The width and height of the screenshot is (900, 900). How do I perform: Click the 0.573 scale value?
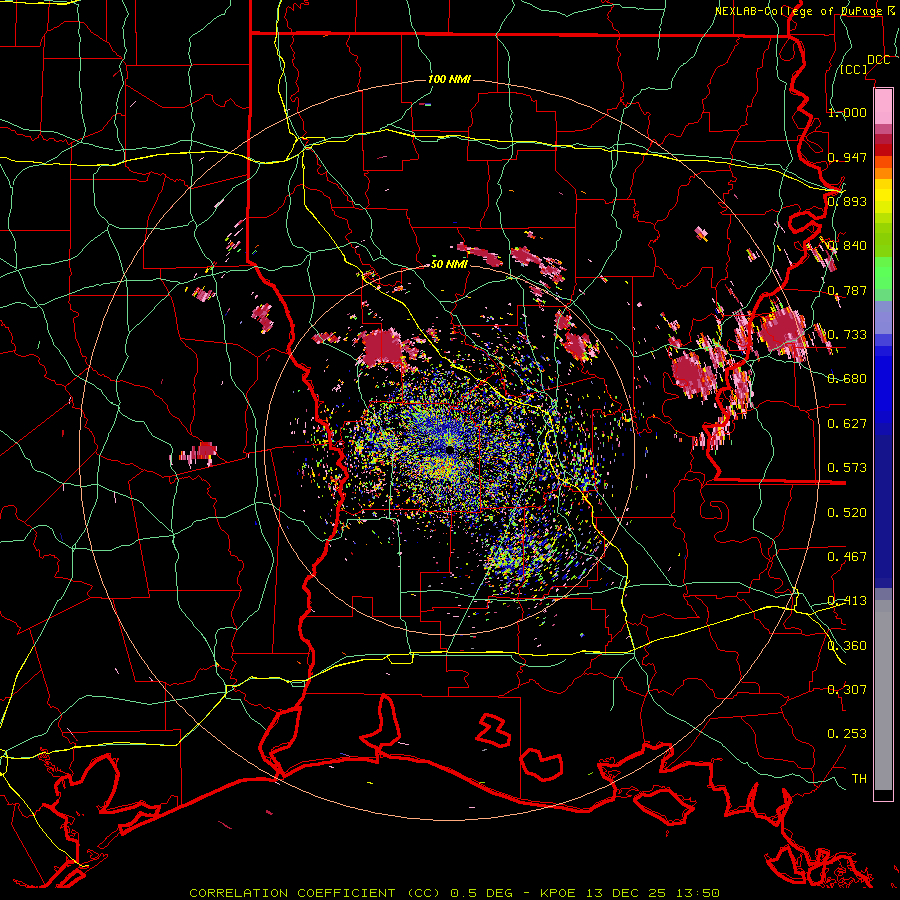pos(847,468)
